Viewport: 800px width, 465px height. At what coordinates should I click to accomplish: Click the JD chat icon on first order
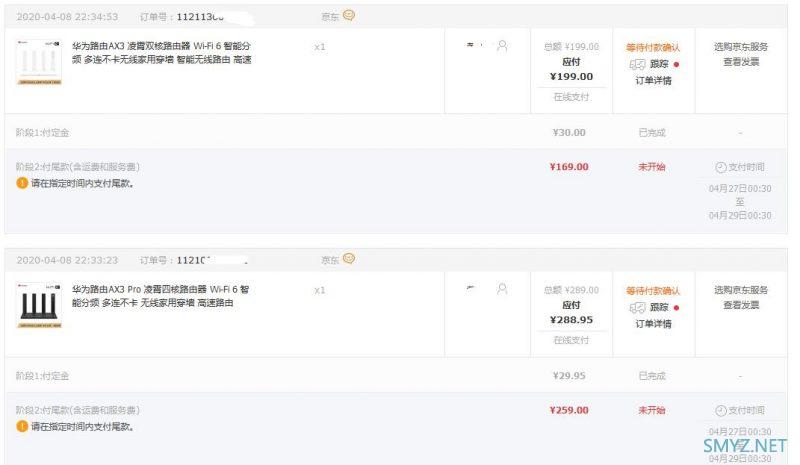349,16
